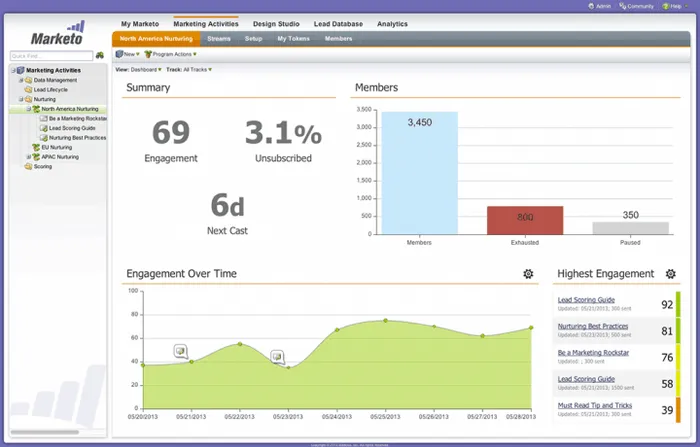Click the annotation marker on 05/23/2013
Image resolution: width=700 pixels, height=447 pixels.
[x=277, y=357]
